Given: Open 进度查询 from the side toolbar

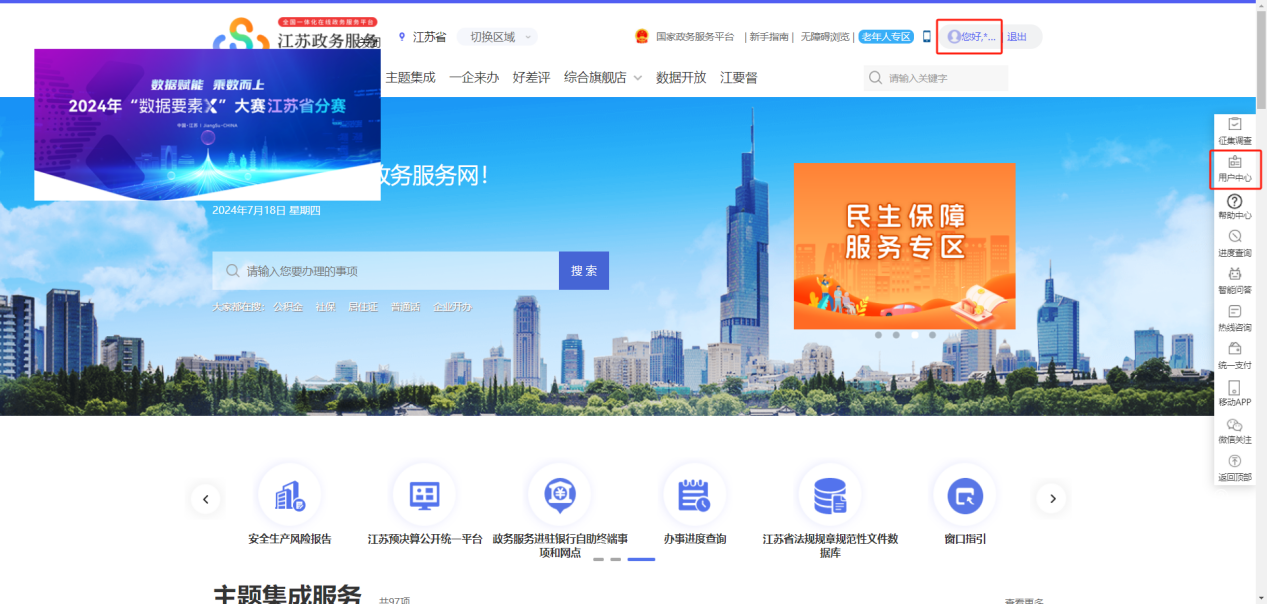Looking at the screenshot, I should 1235,238.
